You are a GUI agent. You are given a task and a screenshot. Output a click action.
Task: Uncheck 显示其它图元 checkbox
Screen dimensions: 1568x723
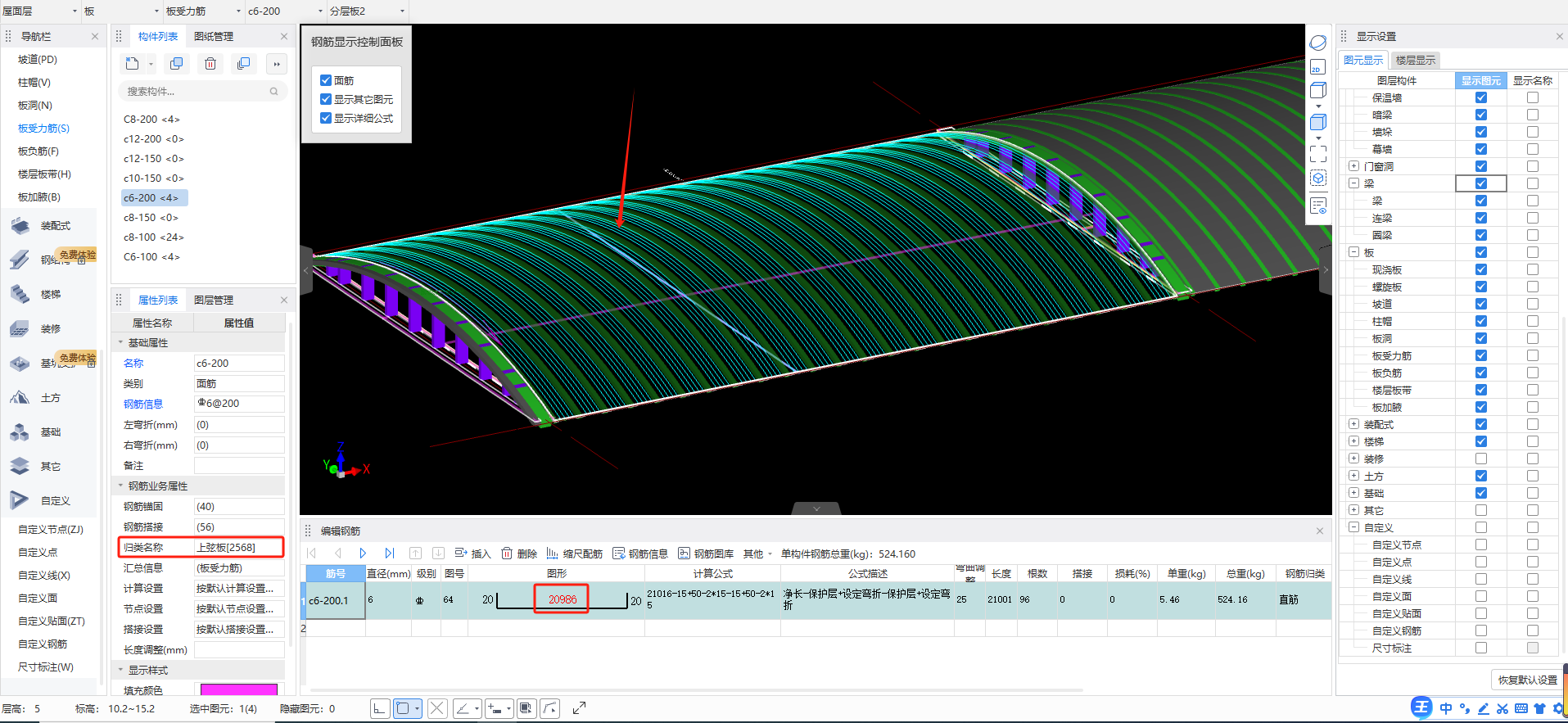coord(326,99)
